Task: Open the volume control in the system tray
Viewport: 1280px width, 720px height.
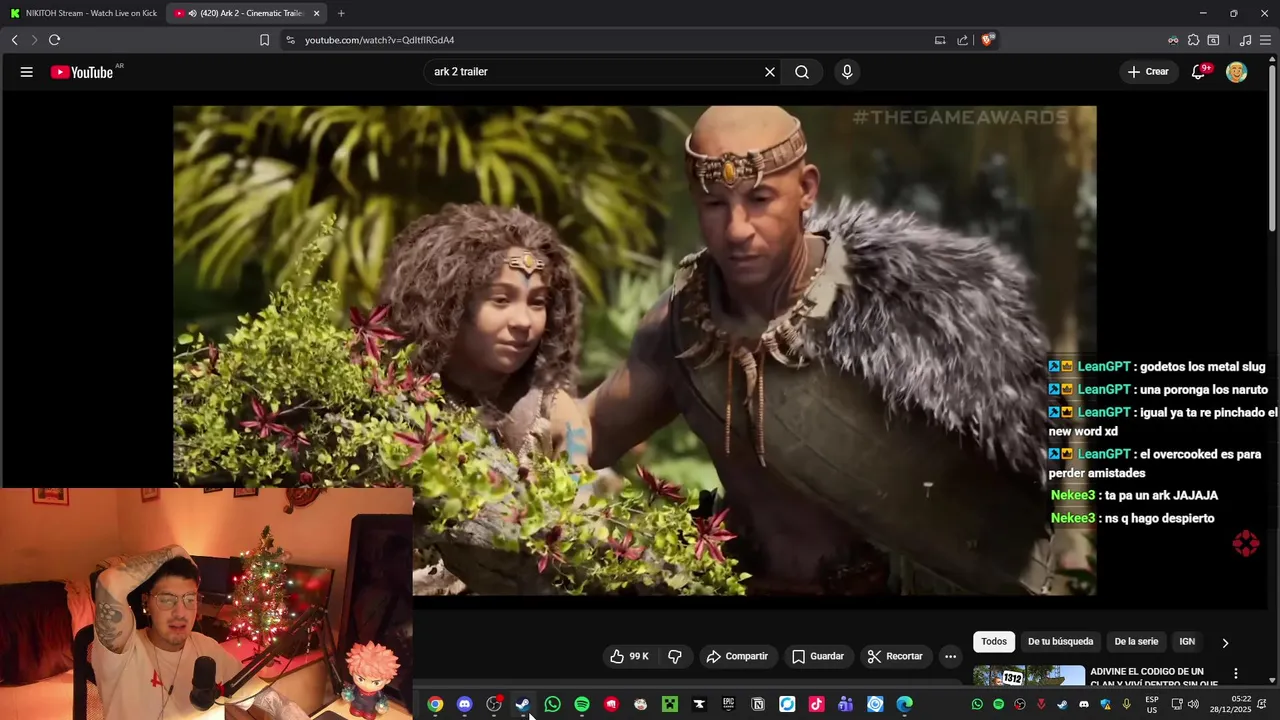Action: (x=1193, y=704)
